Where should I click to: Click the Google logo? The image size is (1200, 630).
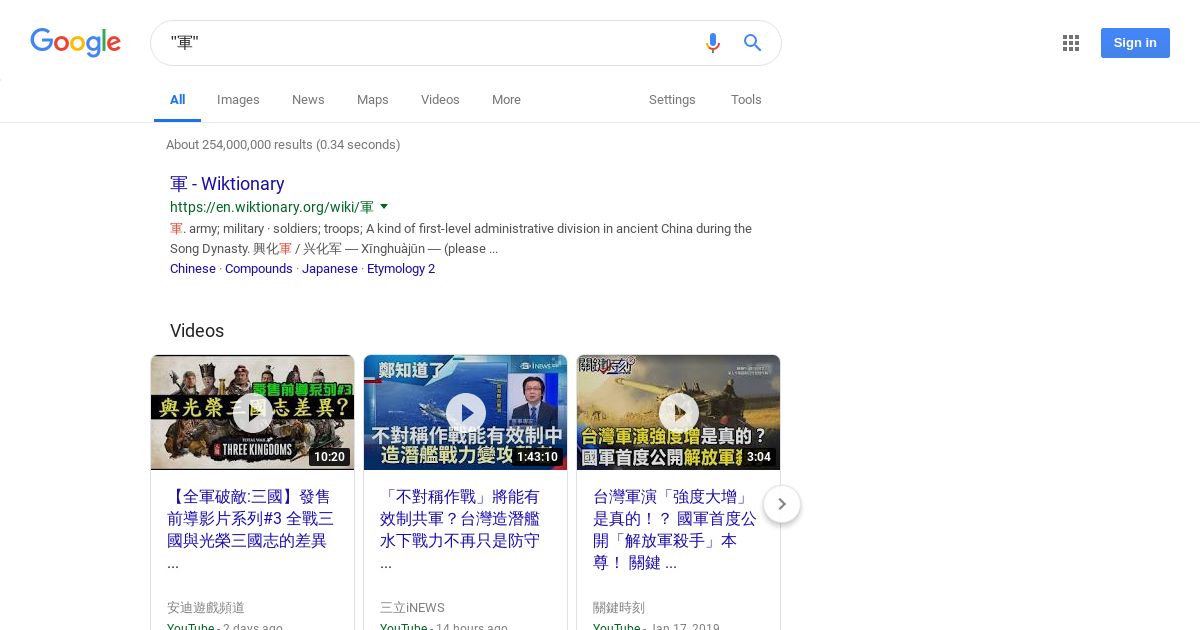coord(75,42)
